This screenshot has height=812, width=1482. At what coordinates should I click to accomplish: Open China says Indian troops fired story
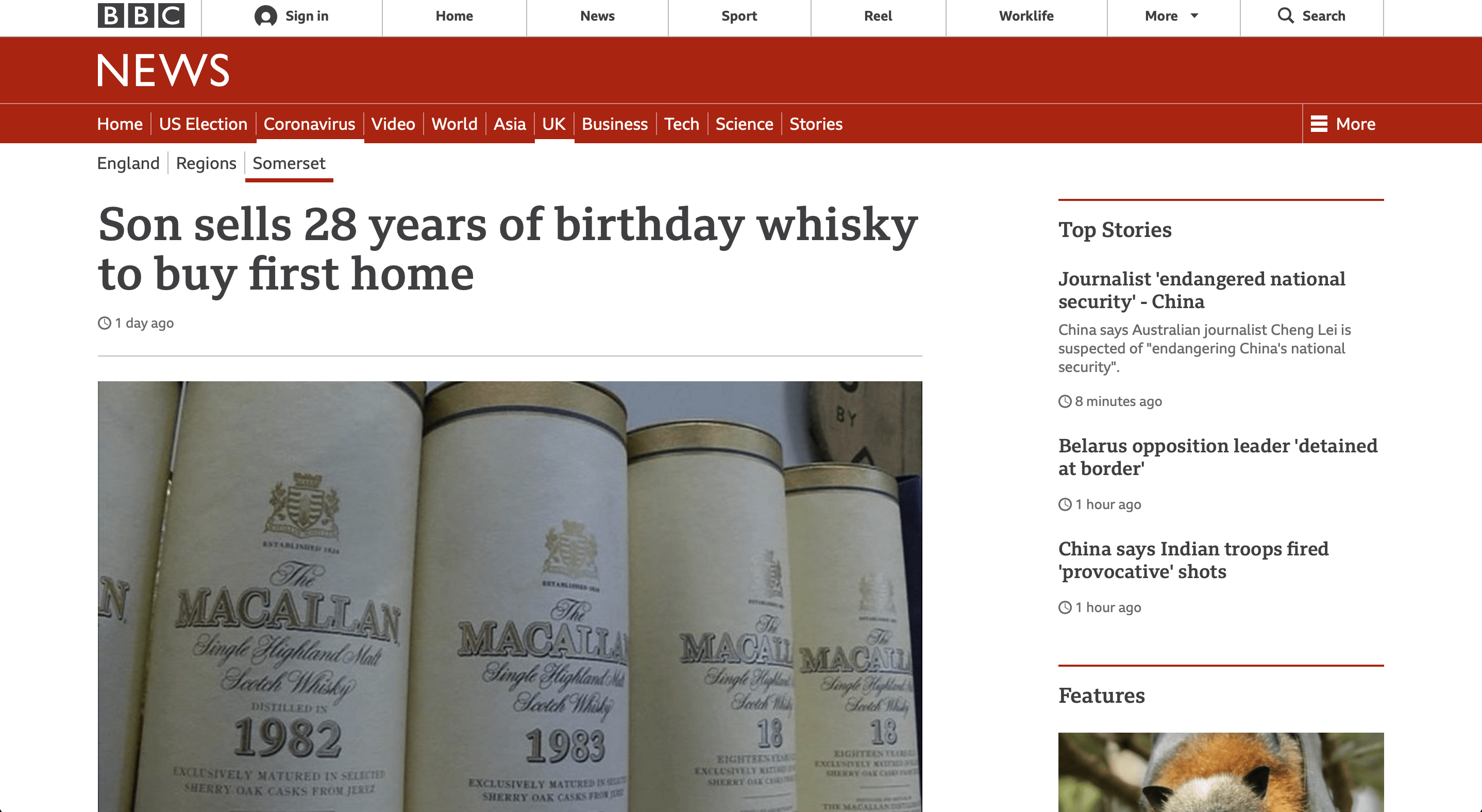pyautogui.click(x=1193, y=560)
